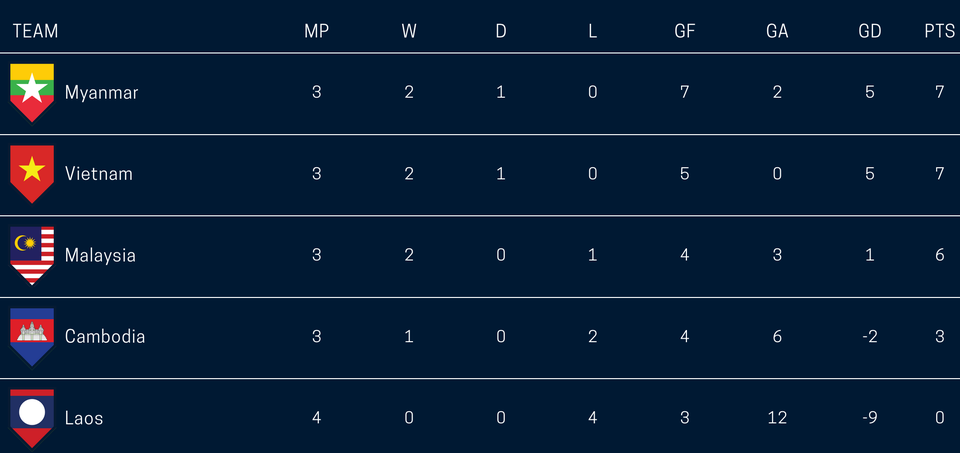This screenshot has width=960, height=453.
Task: Click the Vietnam flag icon
Action: pyautogui.click(x=32, y=173)
